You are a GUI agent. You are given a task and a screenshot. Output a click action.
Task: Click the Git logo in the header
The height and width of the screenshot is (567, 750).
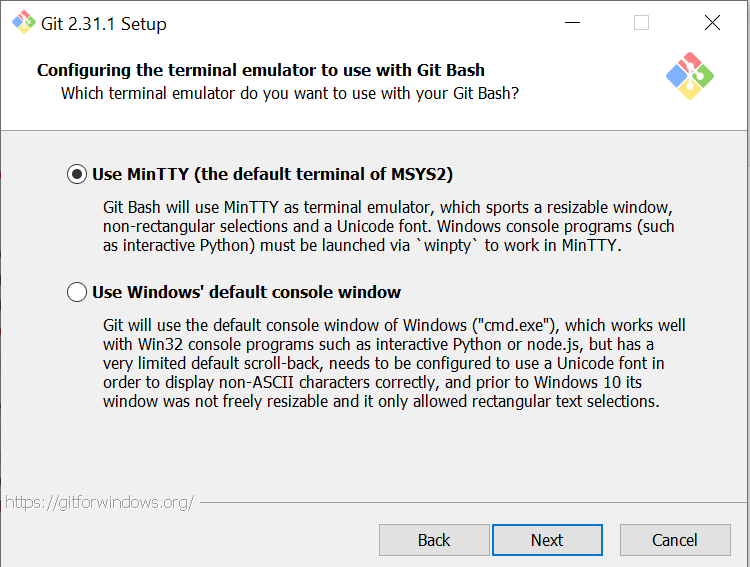point(689,75)
